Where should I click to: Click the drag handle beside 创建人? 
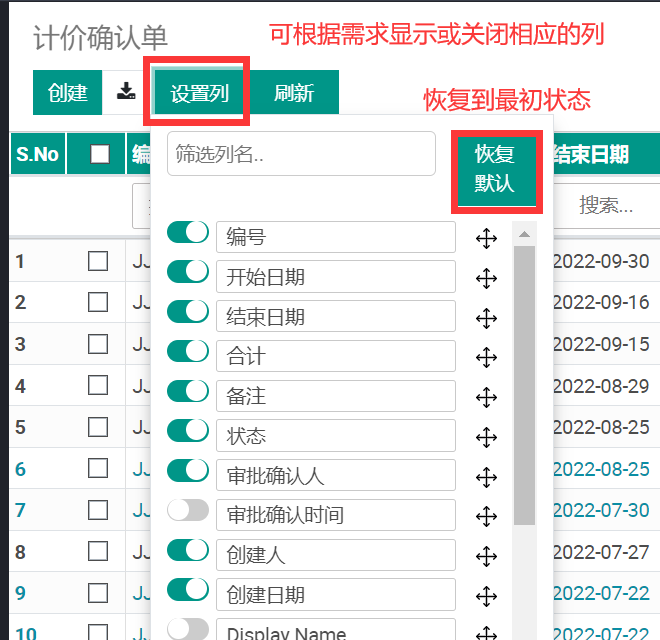[486, 555]
